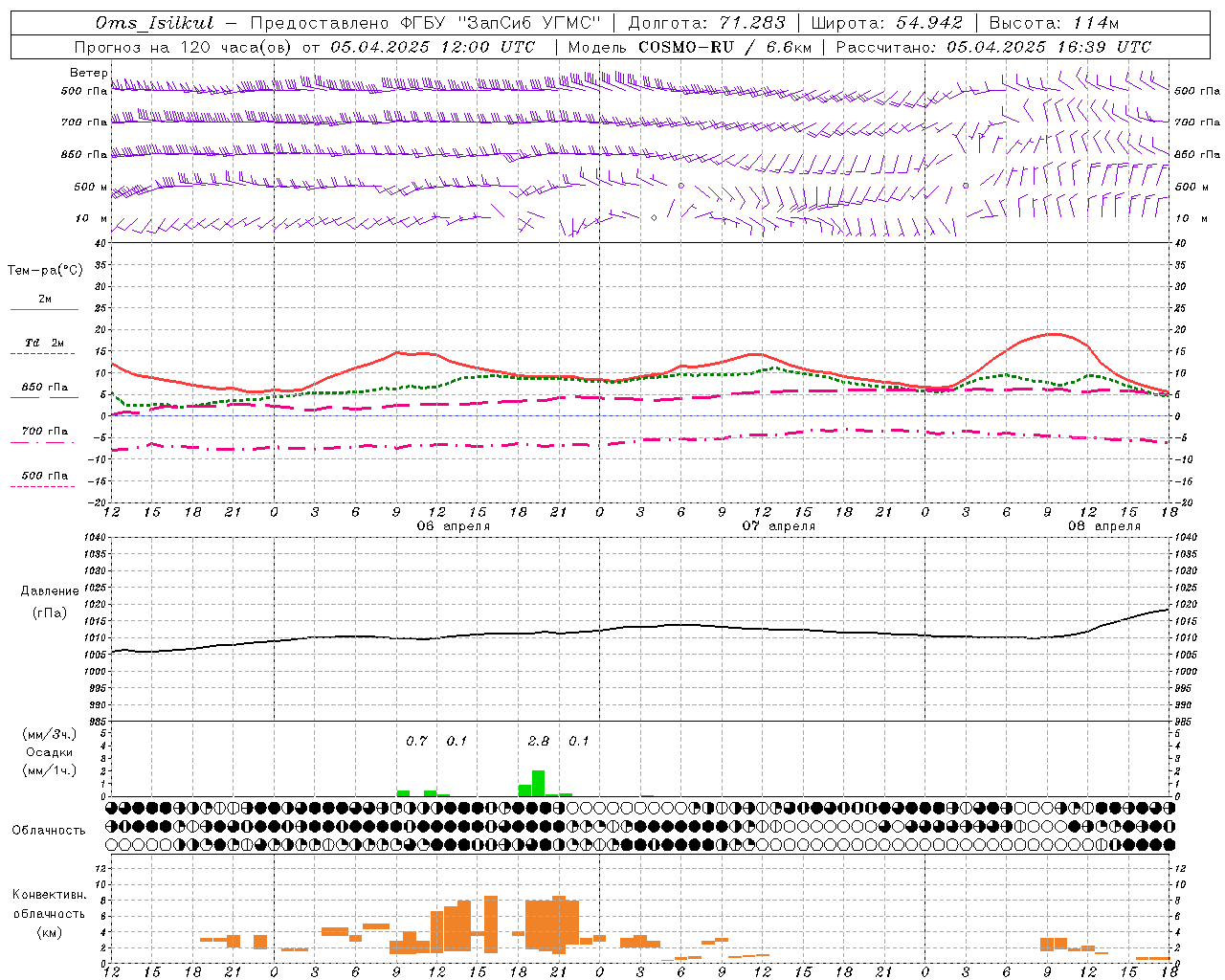Click the Облачность row label
Viewport: 1225px width, 980px height.
(x=49, y=830)
